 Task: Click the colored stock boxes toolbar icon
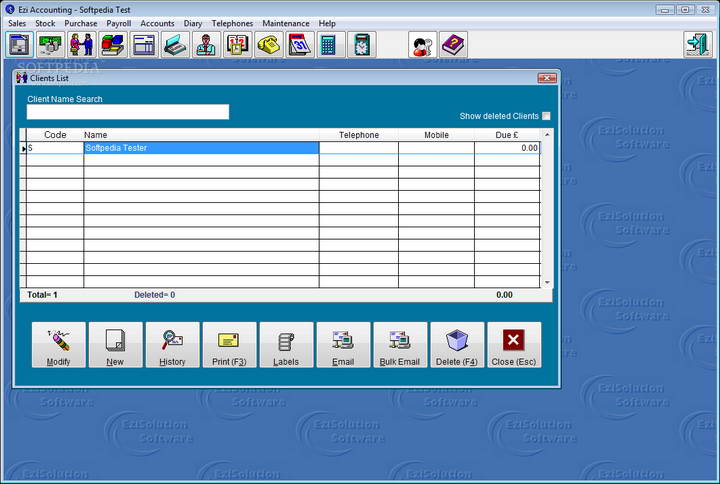[x=113, y=45]
